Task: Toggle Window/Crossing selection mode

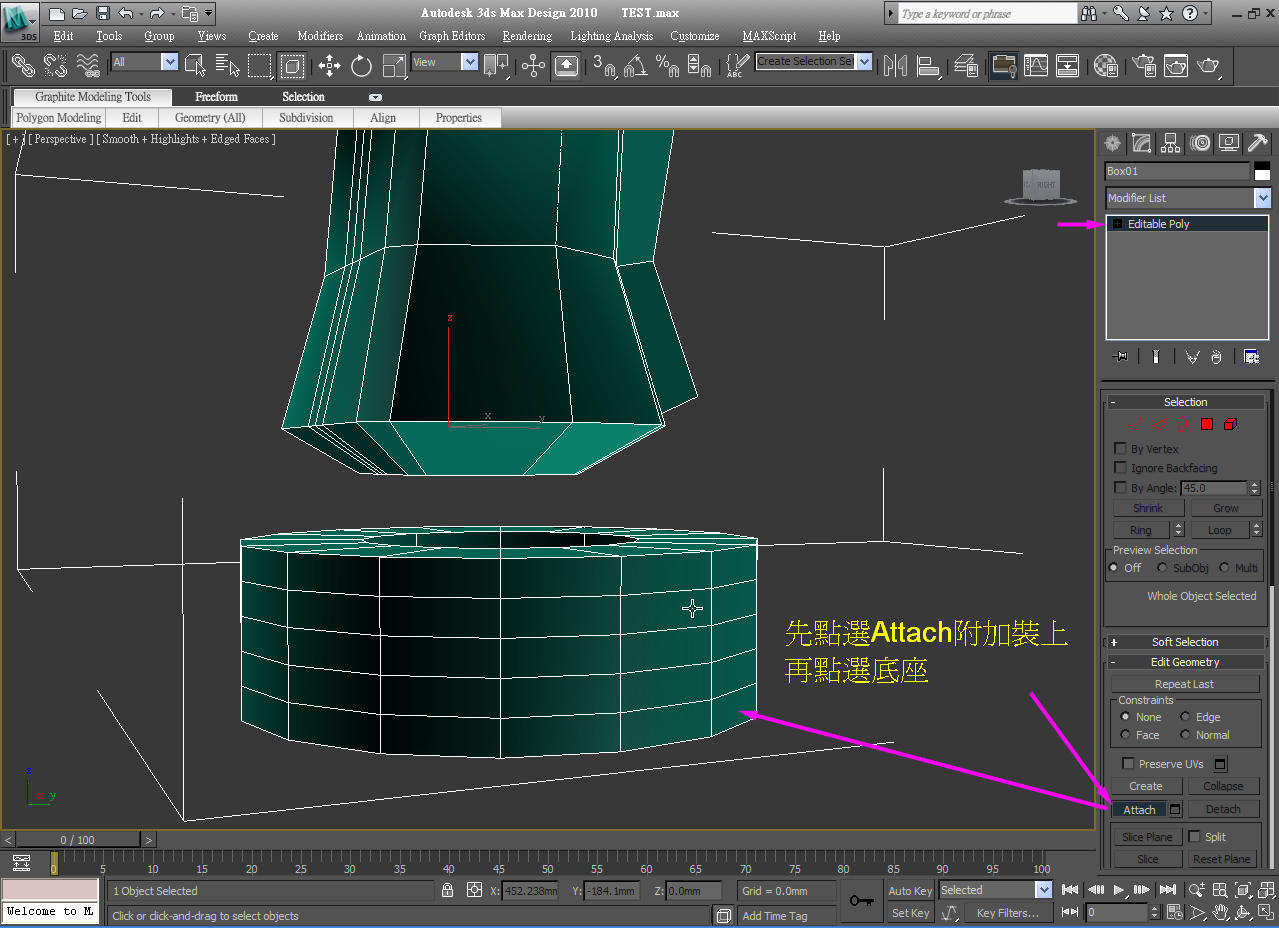Action: point(292,66)
